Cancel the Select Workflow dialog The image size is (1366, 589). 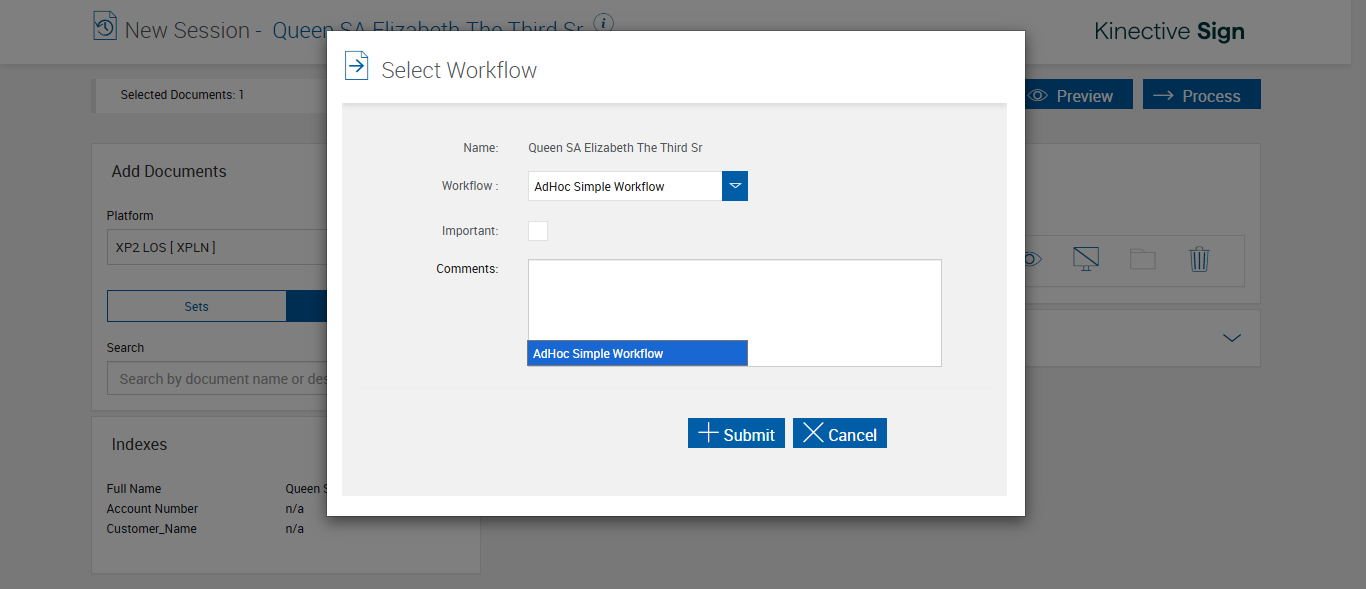840,433
